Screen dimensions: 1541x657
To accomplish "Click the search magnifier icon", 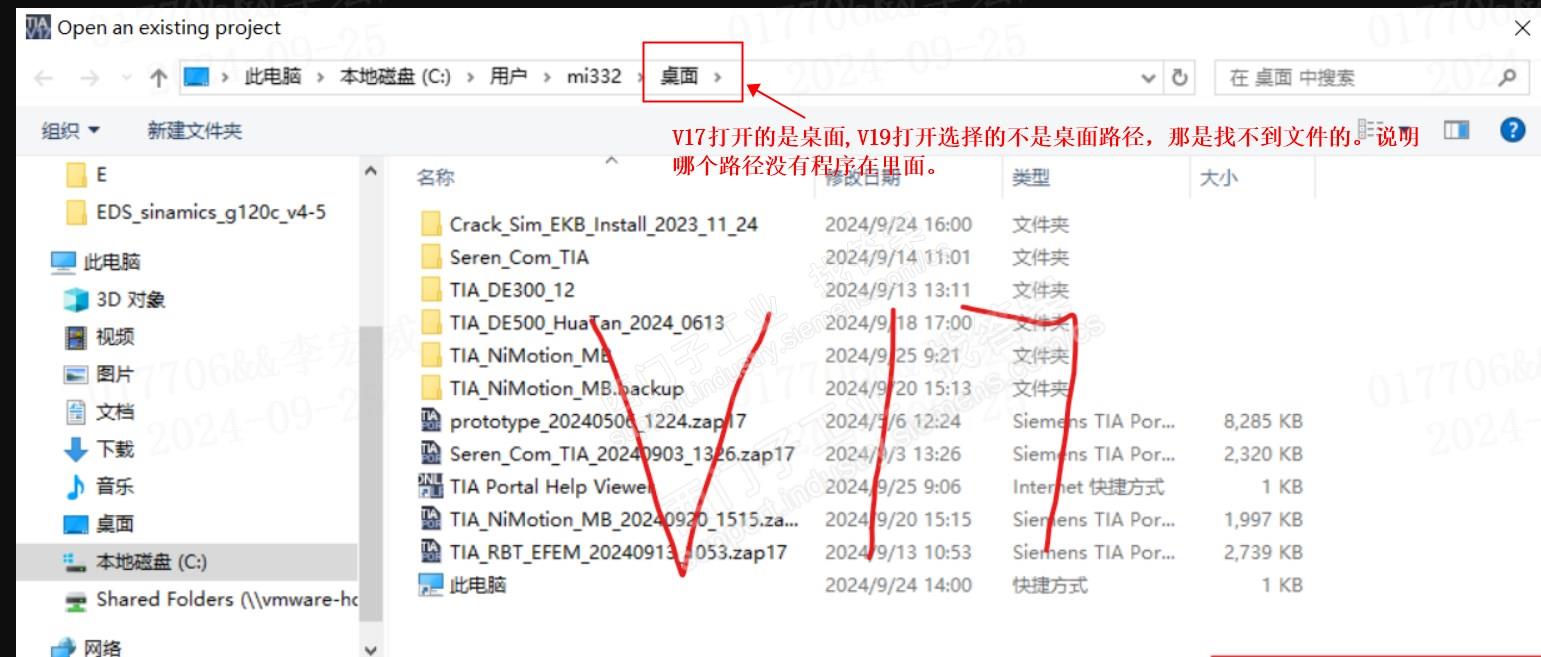I will click(x=1507, y=77).
